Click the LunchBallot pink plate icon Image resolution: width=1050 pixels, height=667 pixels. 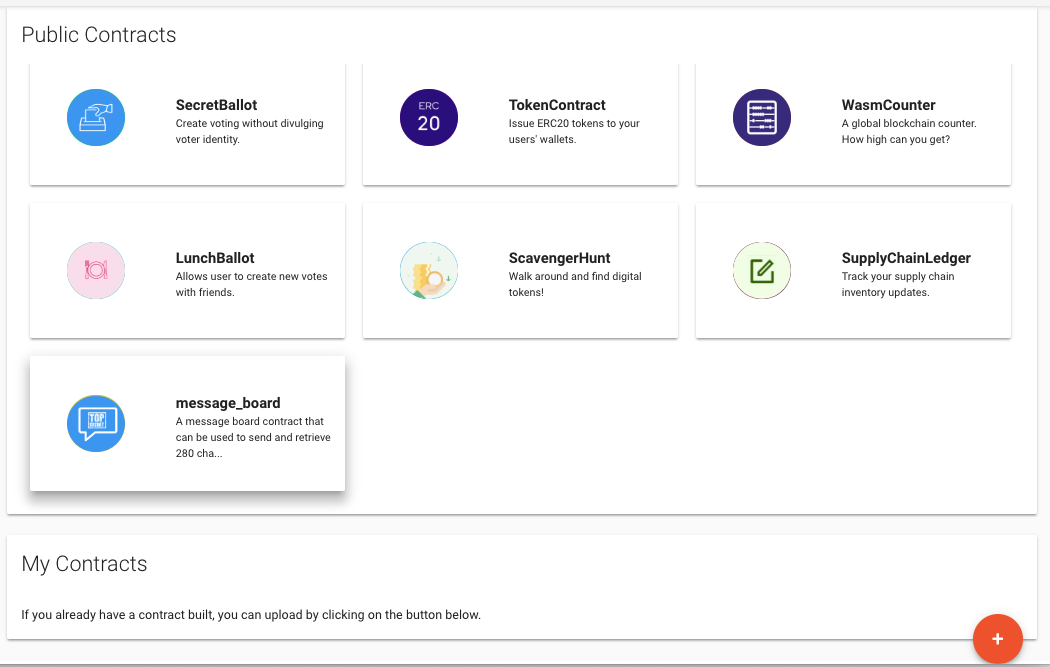[96, 270]
